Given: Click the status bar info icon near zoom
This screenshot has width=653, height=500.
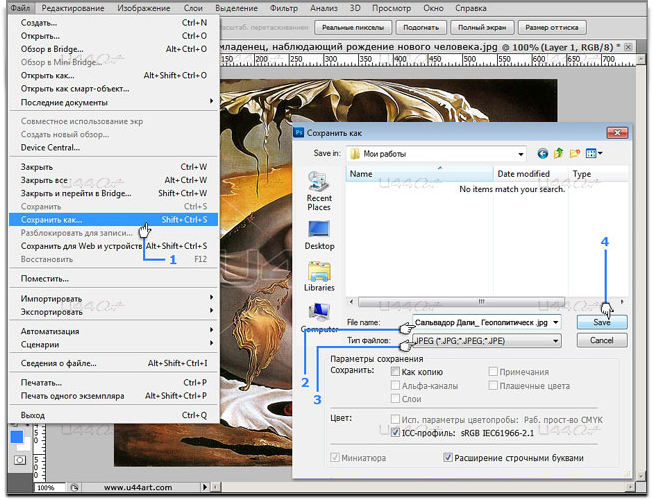Looking at the screenshot, I should pos(74,487).
